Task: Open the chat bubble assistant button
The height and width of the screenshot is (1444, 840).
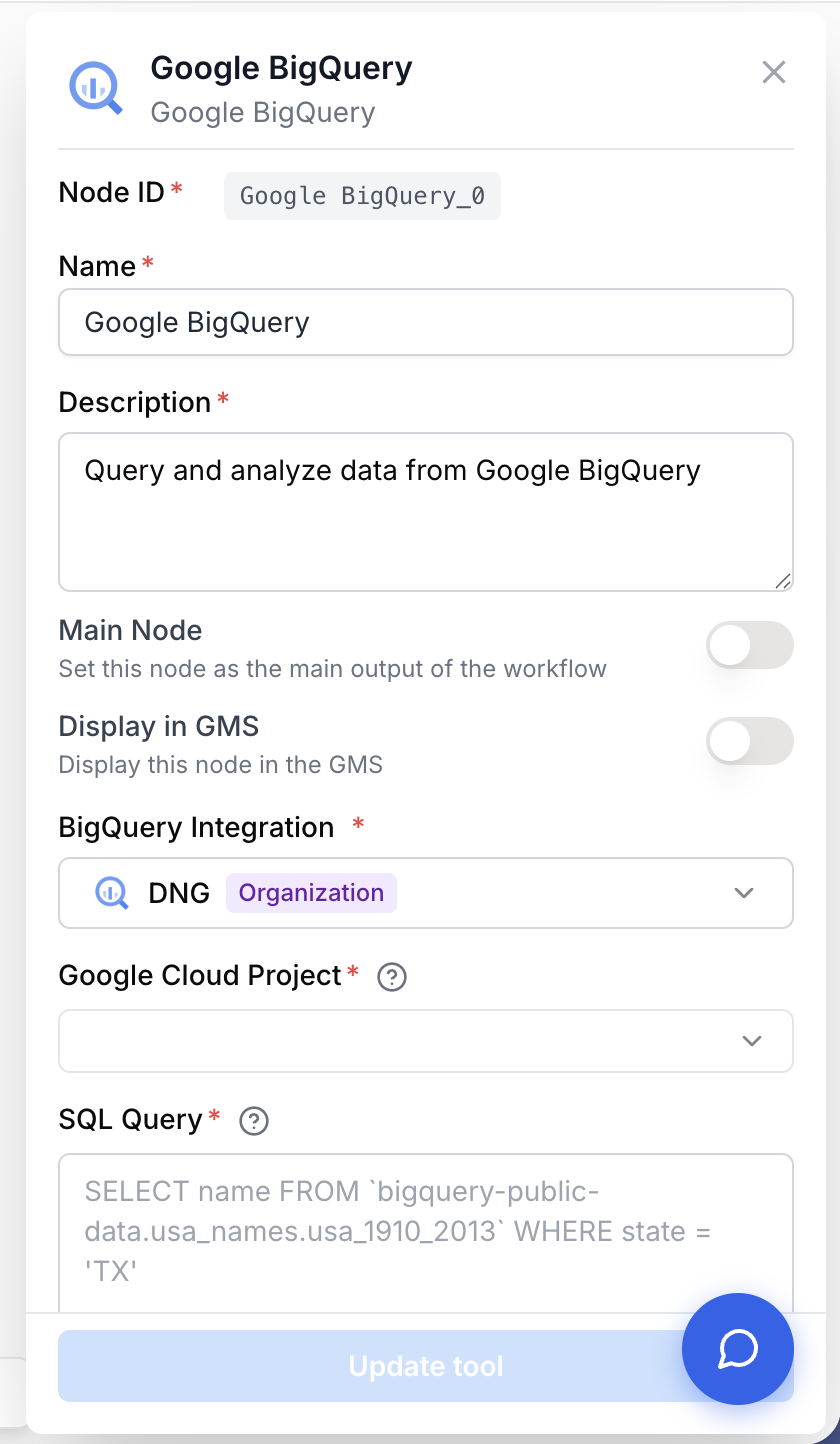Action: (x=738, y=1349)
